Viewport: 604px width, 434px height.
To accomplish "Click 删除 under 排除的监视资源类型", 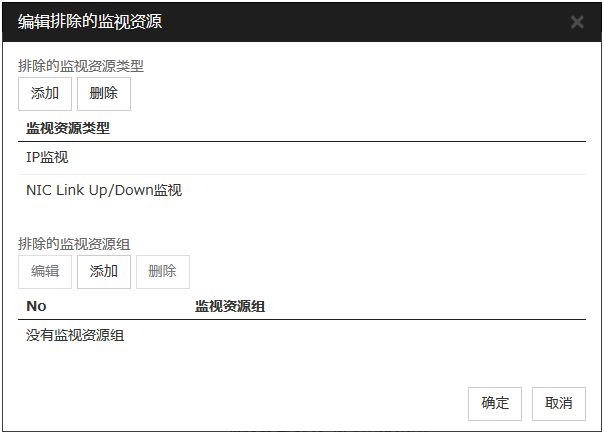I will pos(104,94).
